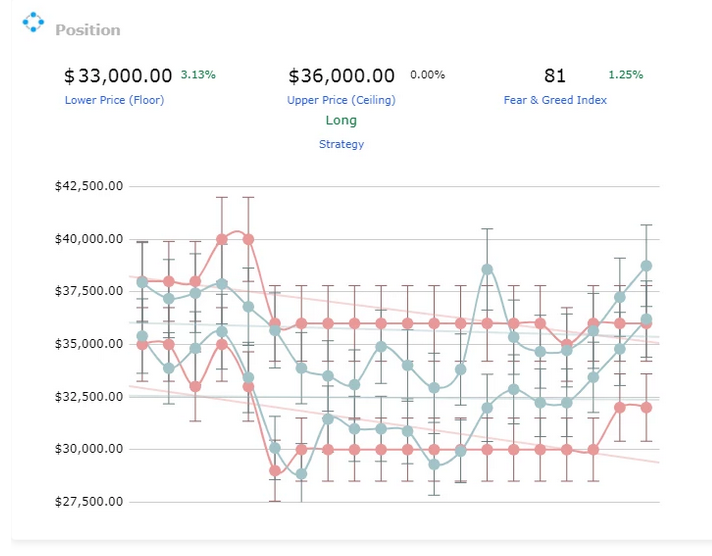Click the $37,500.00 axis label

point(89,291)
